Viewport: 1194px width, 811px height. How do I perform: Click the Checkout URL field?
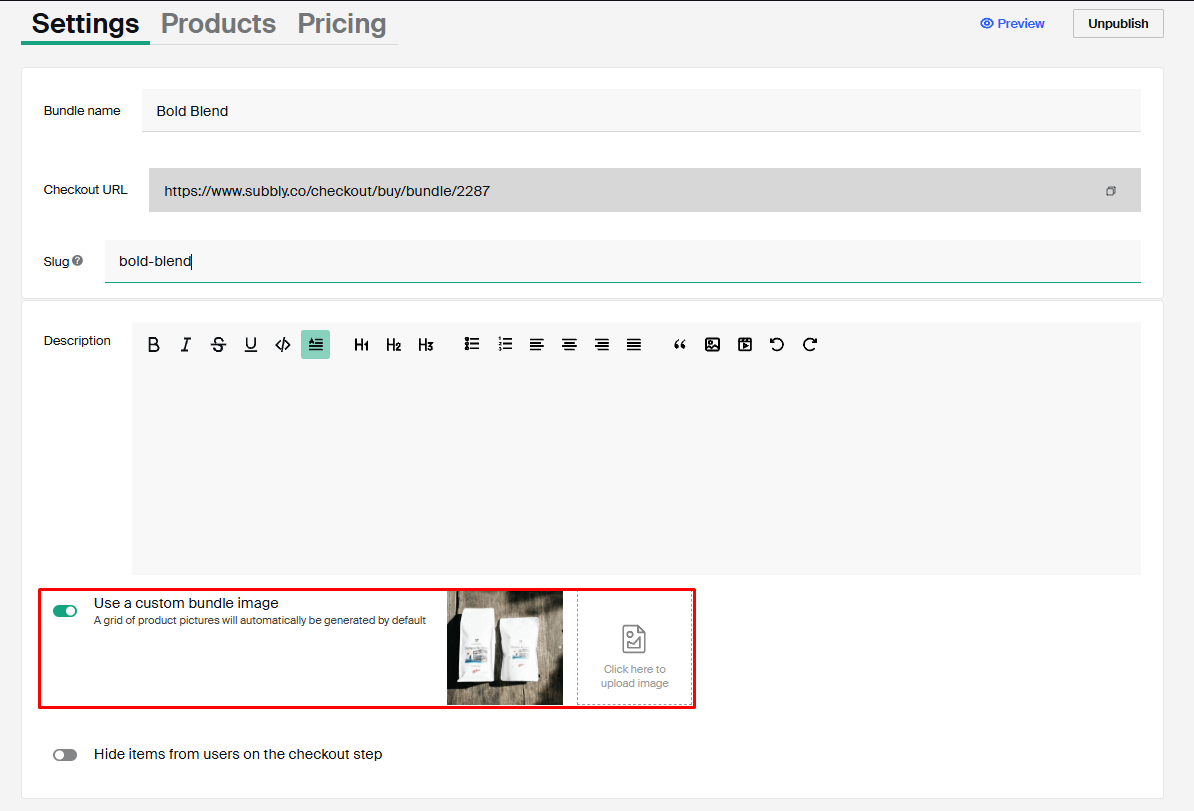coord(644,190)
